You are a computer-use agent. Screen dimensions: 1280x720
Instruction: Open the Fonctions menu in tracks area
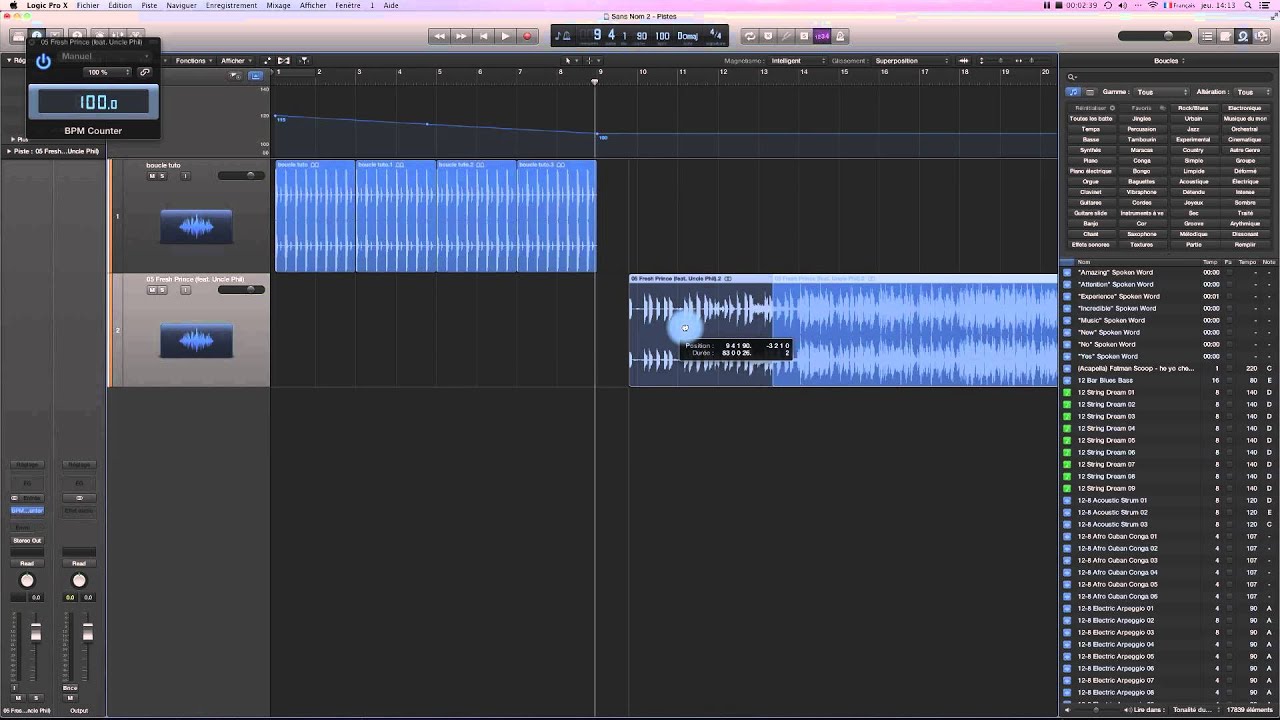[x=193, y=60]
